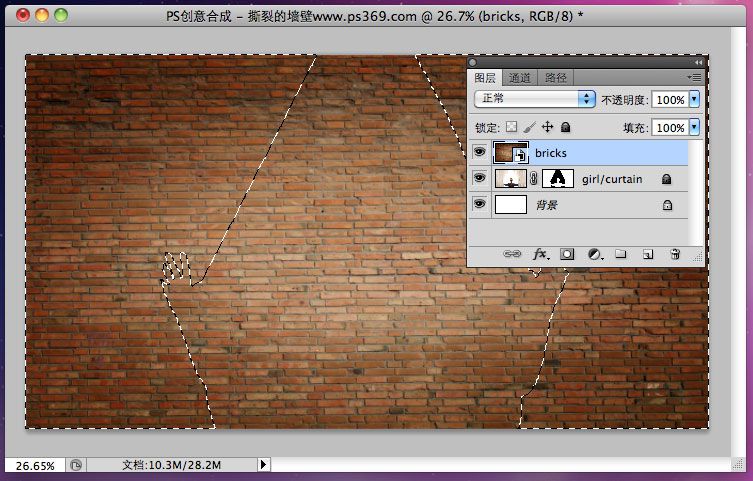Click lock icon on girl/curtain layer
This screenshot has width=753, height=481.
click(666, 179)
